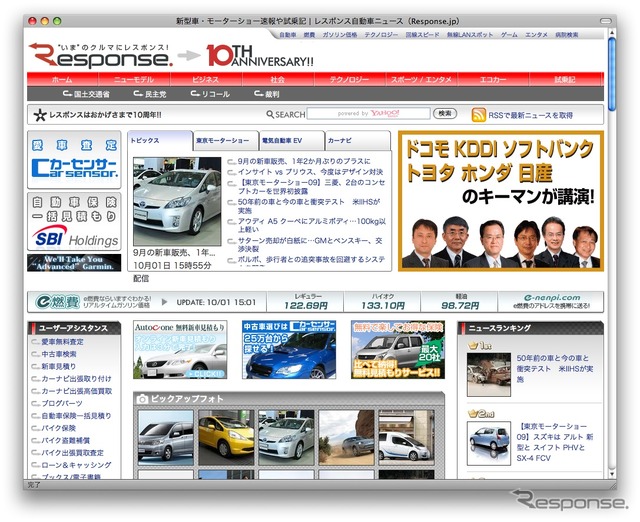The image size is (640, 522).
Task: Open カーナビ出張取り付け link
Action: tap(76, 379)
